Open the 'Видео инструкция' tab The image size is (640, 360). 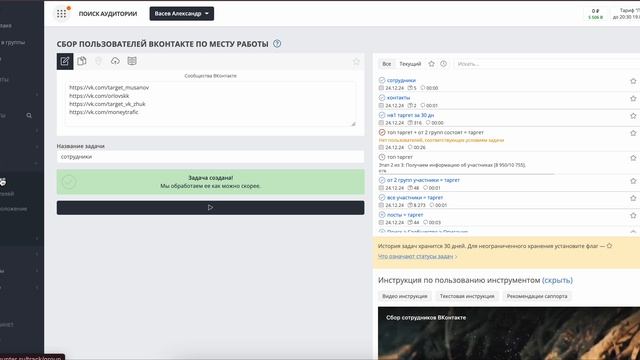pyautogui.click(x=404, y=296)
